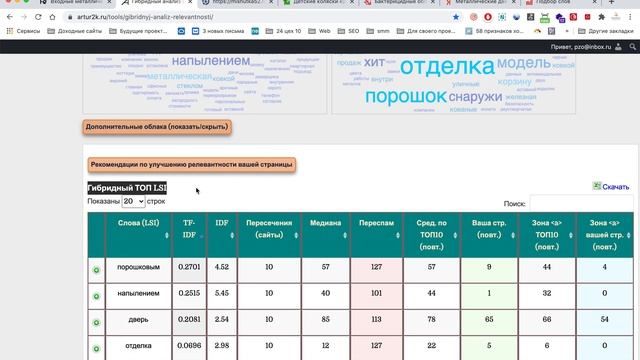Open the SEO bookmark folder
The image size is (640, 360).
click(348, 31)
